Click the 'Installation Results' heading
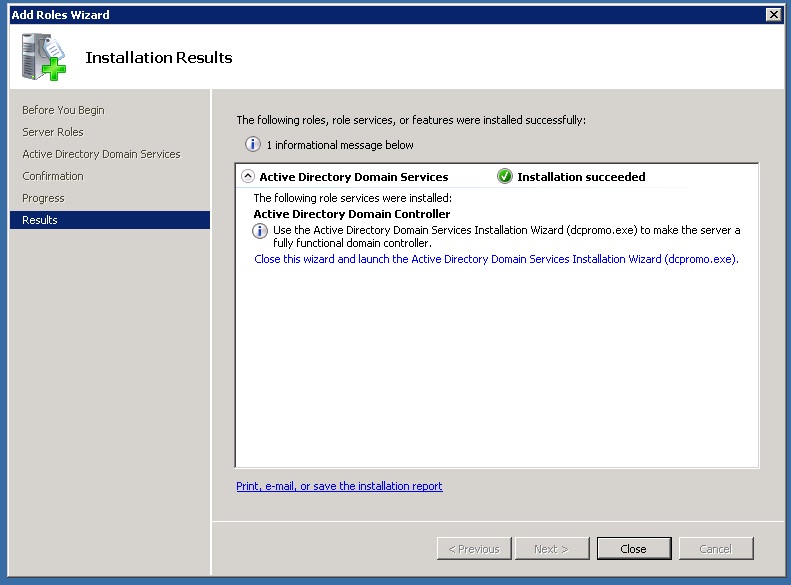 pos(158,57)
